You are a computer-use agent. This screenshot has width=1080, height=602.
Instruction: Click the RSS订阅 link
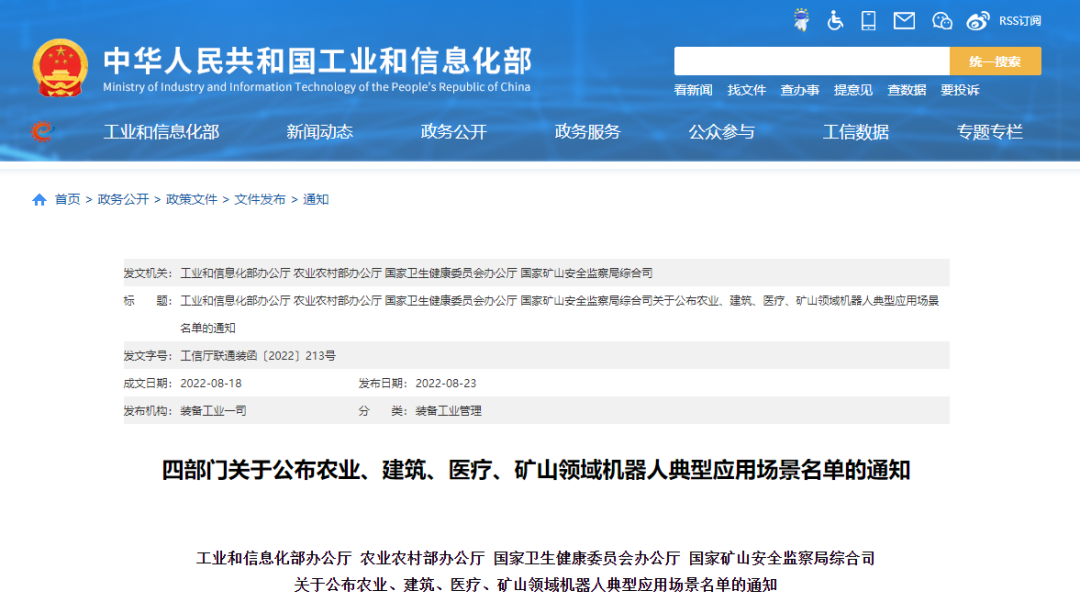(1020, 21)
